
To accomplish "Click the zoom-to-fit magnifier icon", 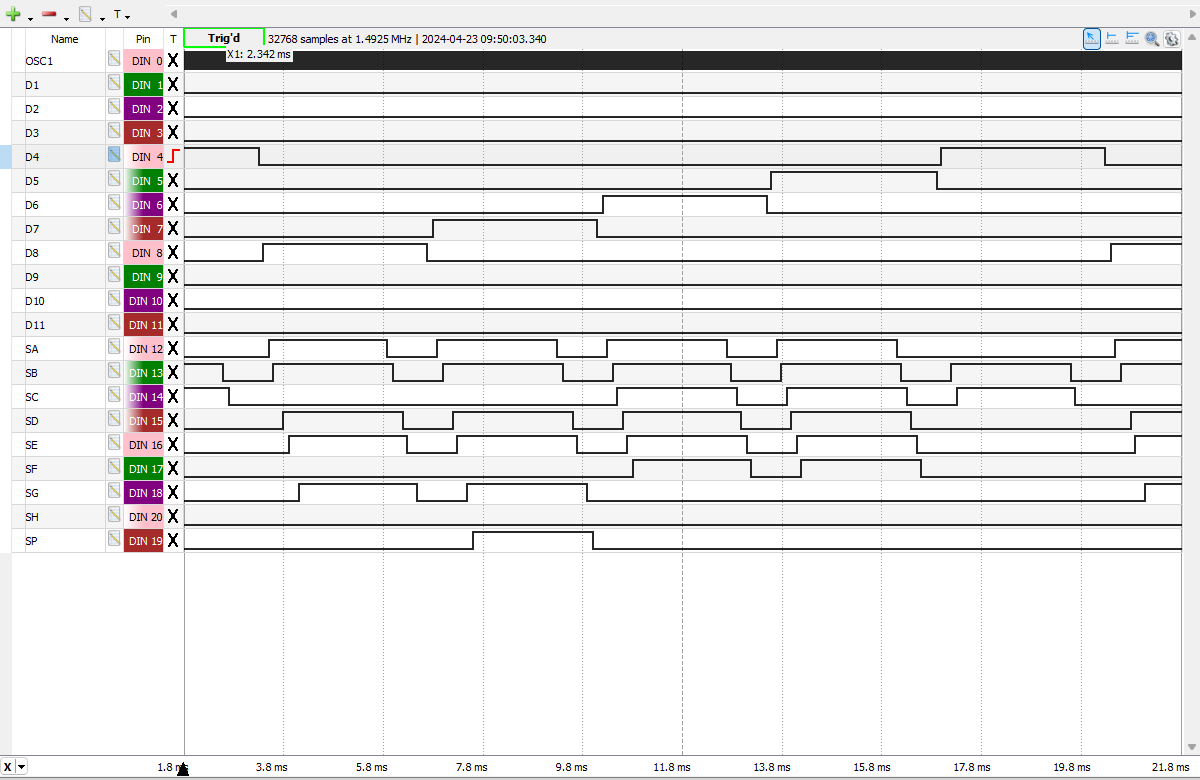I will tap(1152, 38).
